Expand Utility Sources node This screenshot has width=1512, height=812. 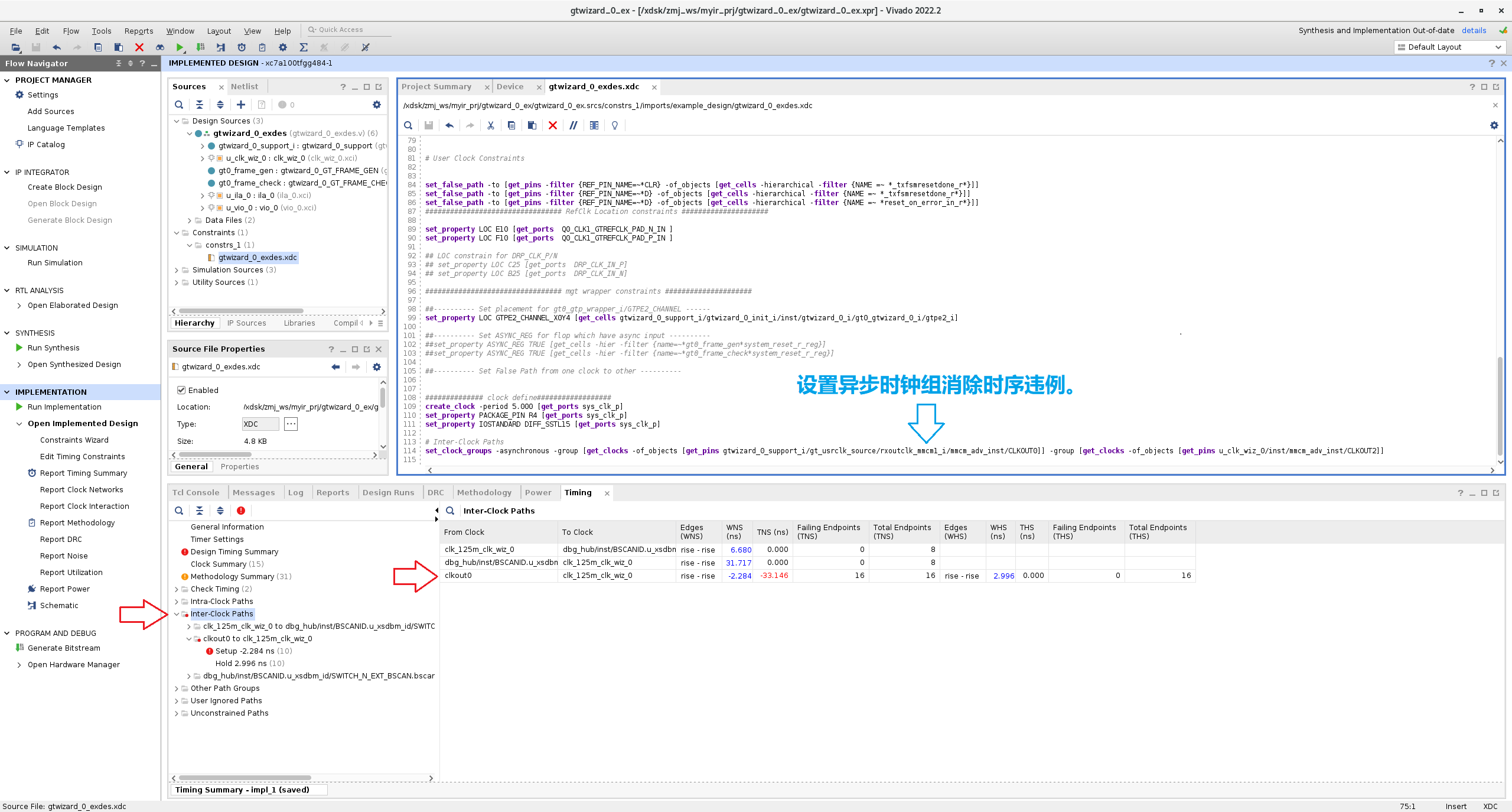point(177,282)
